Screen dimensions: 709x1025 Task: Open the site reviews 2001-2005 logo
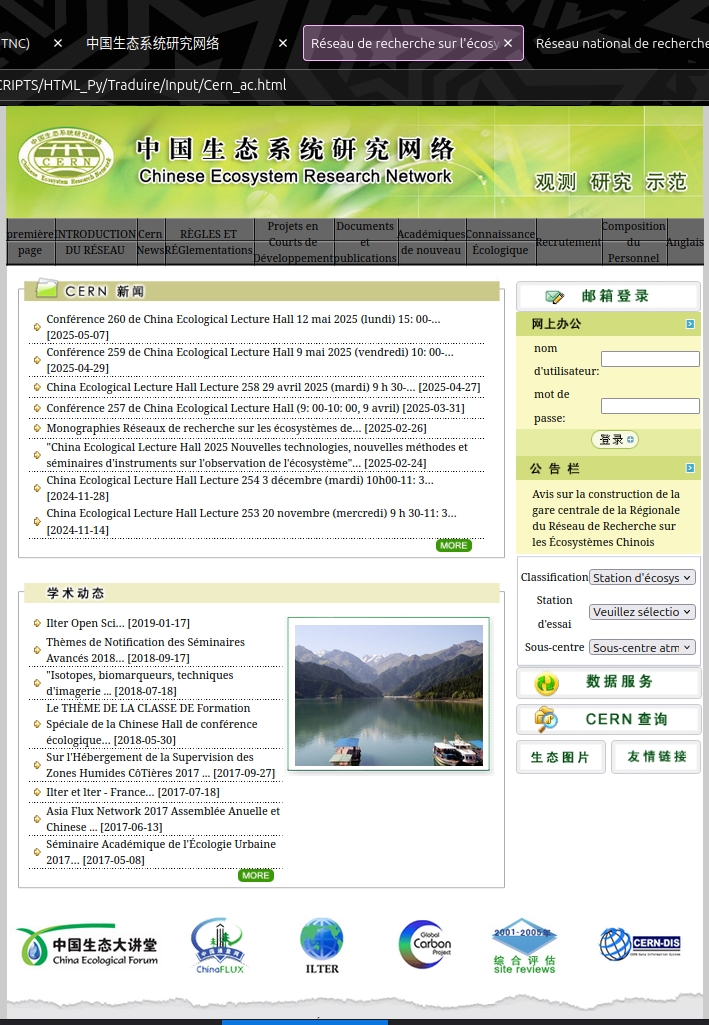[x=524, y=947]
